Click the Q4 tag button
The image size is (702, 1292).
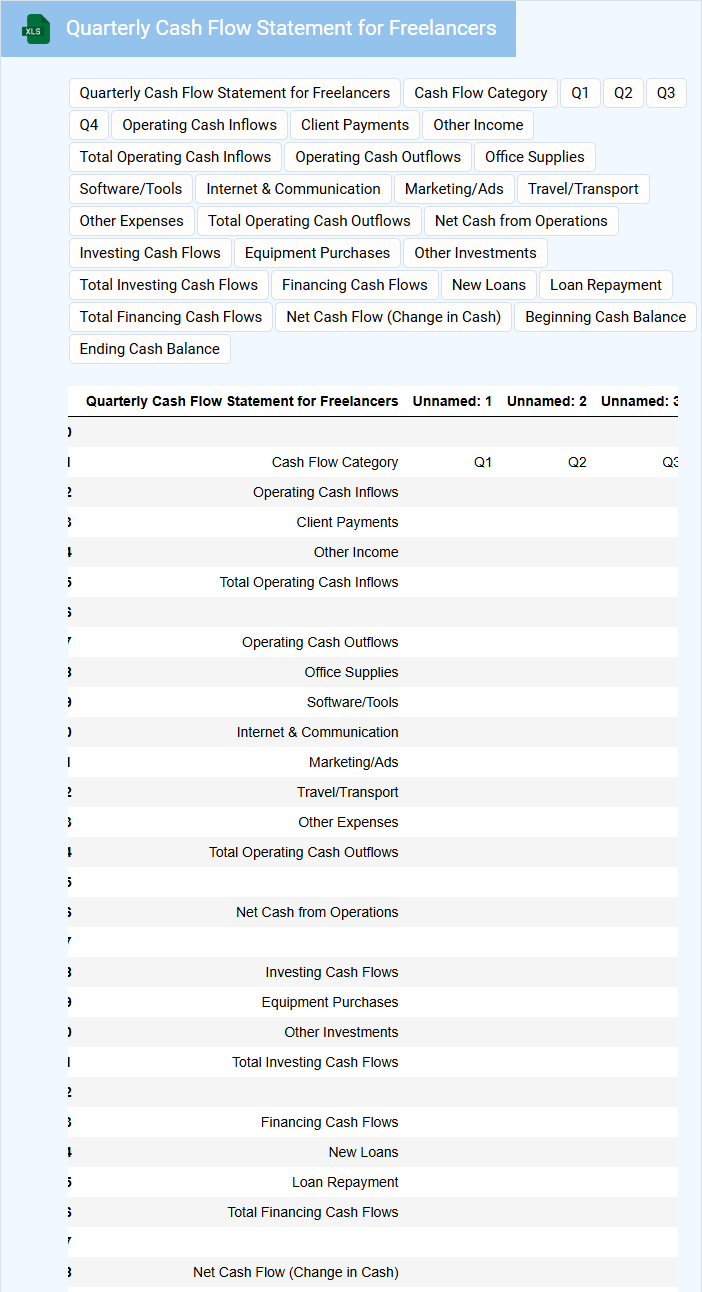[89, 125]
